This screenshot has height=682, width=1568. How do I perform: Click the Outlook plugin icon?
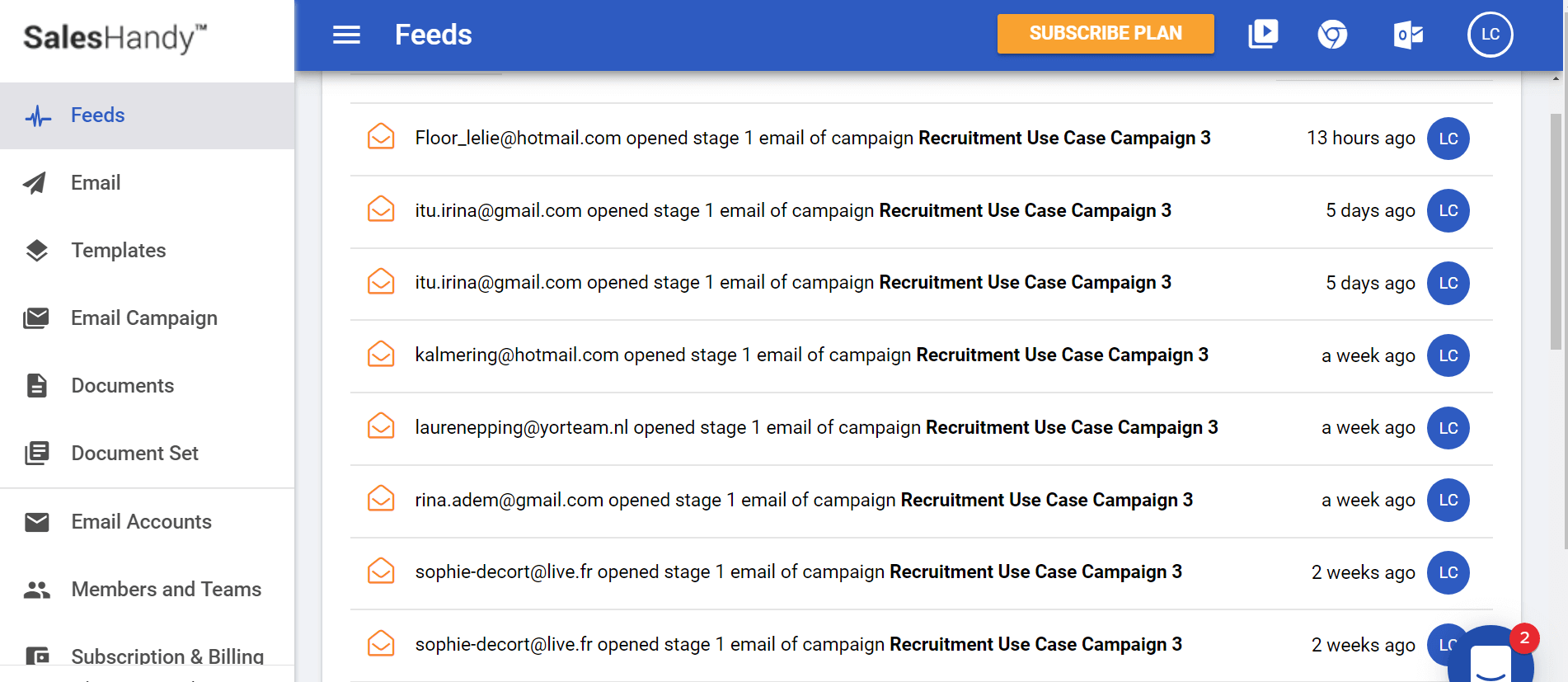coord(1408,35)
